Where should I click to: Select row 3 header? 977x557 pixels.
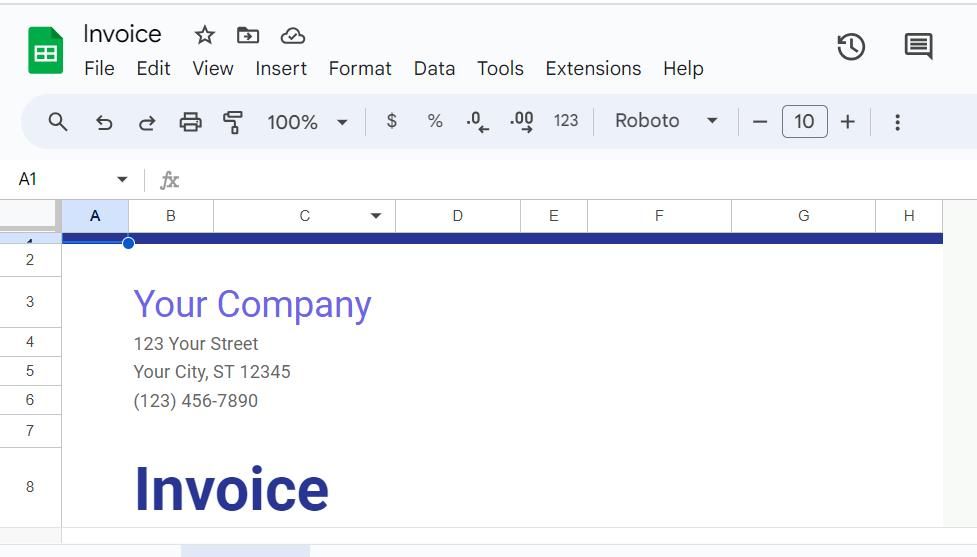click(x=30, y=302)
